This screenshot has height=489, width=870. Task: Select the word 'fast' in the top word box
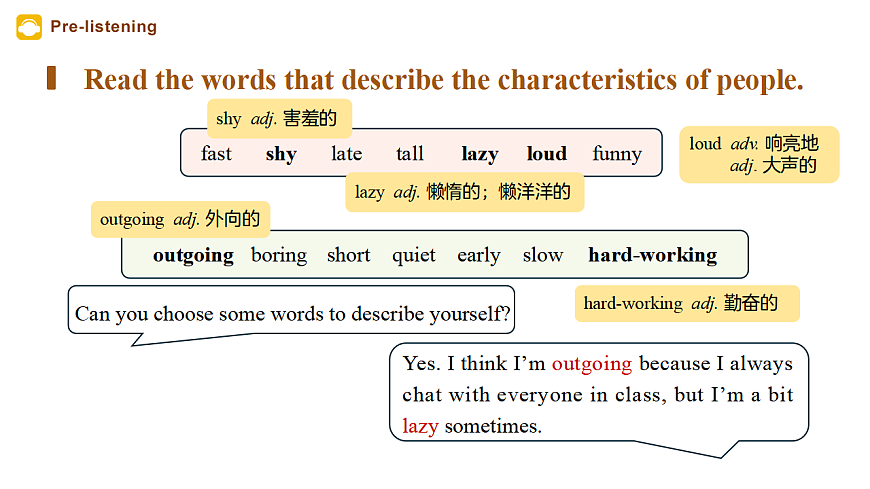[x=216, y=154]
